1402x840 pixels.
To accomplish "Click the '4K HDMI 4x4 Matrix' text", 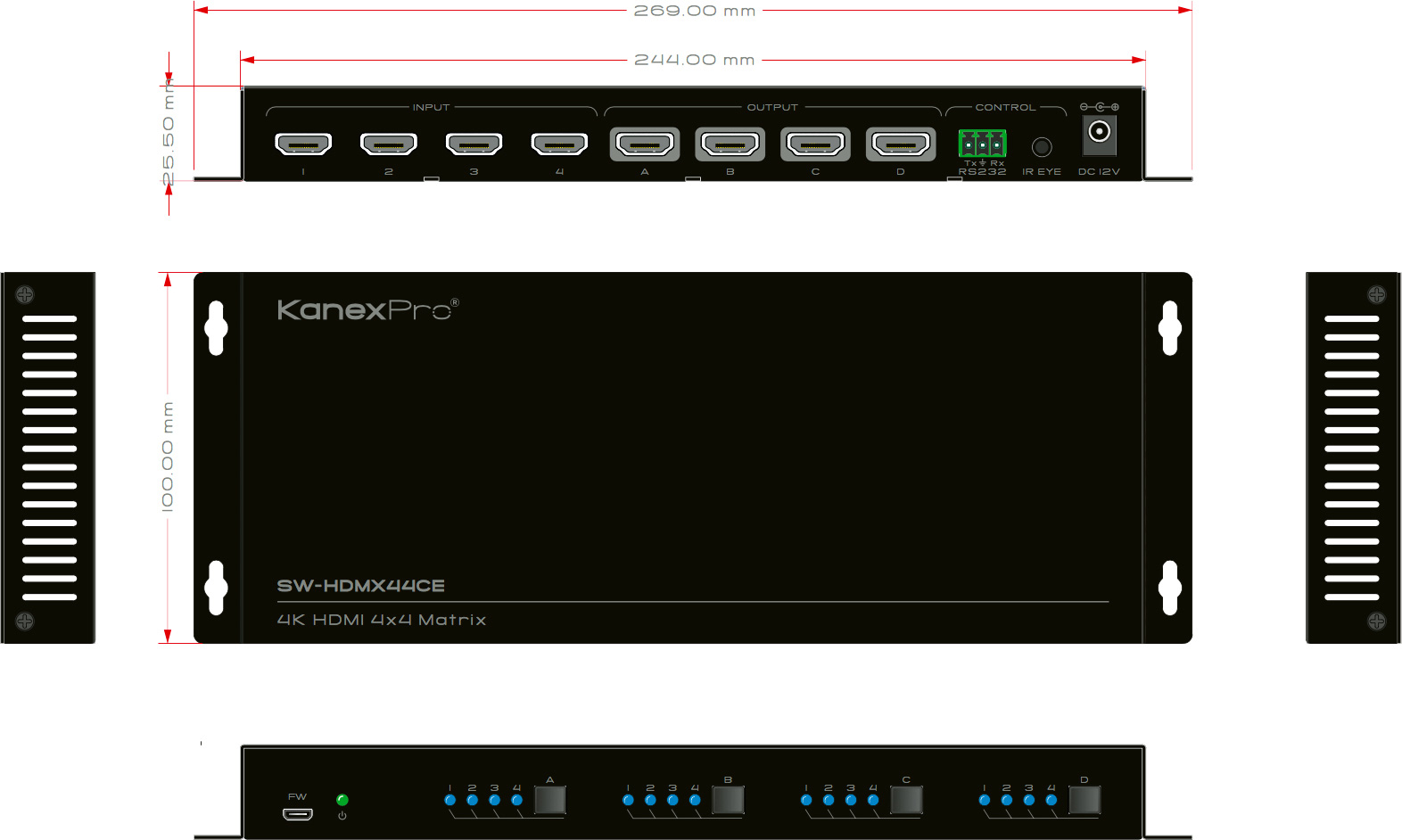I will coord(382,620).
